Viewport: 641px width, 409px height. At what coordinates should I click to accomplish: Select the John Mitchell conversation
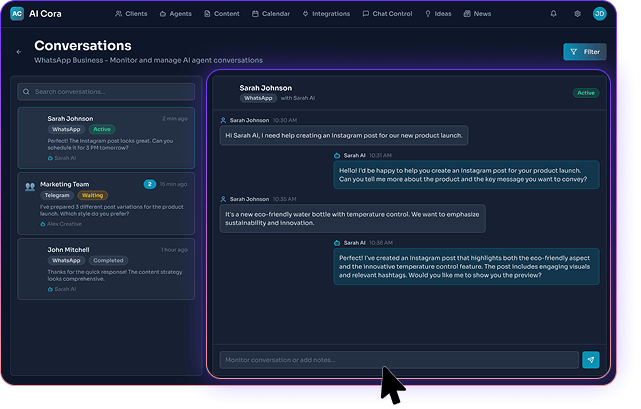pos(106,269)
